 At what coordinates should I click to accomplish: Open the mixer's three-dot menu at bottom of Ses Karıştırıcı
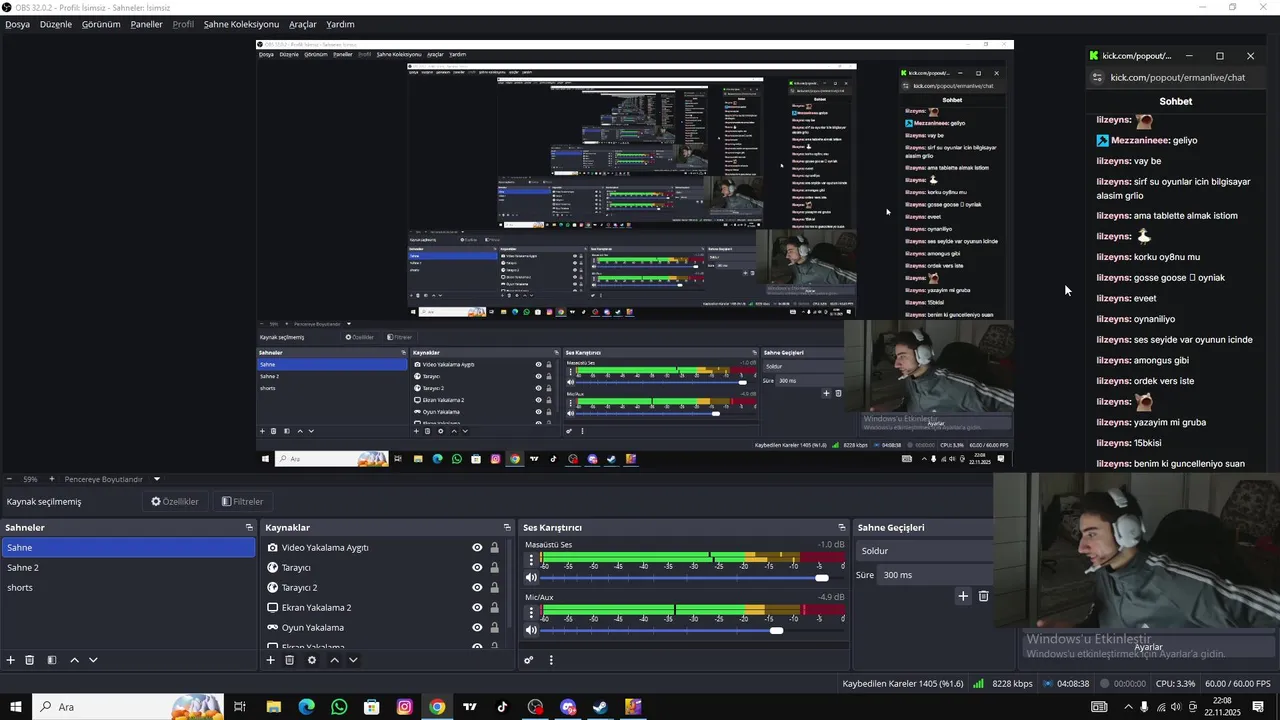551,660
